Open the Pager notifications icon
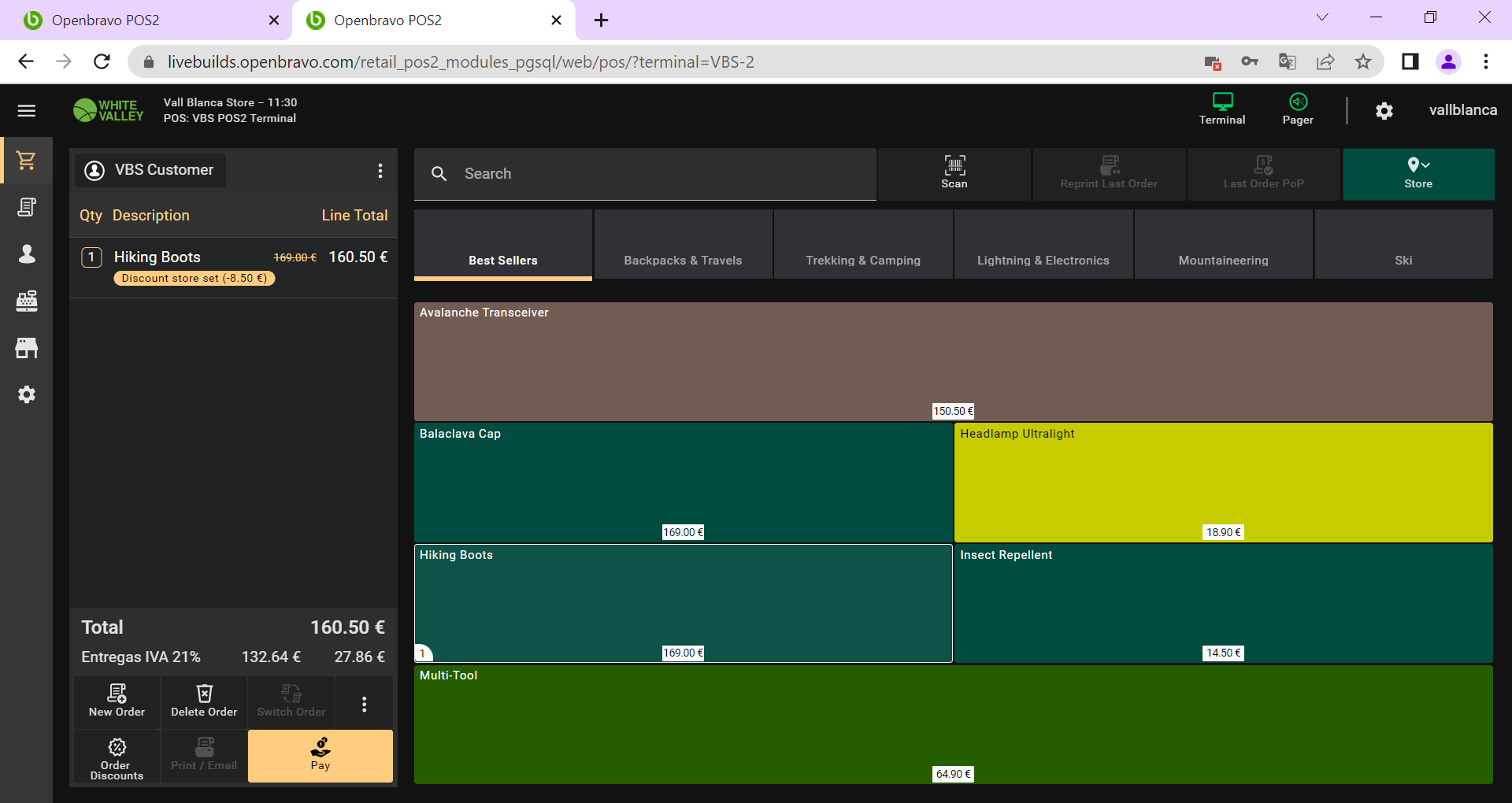Image resolution: width=1512 pixels, height=803 pixels. coord(1297,109)
